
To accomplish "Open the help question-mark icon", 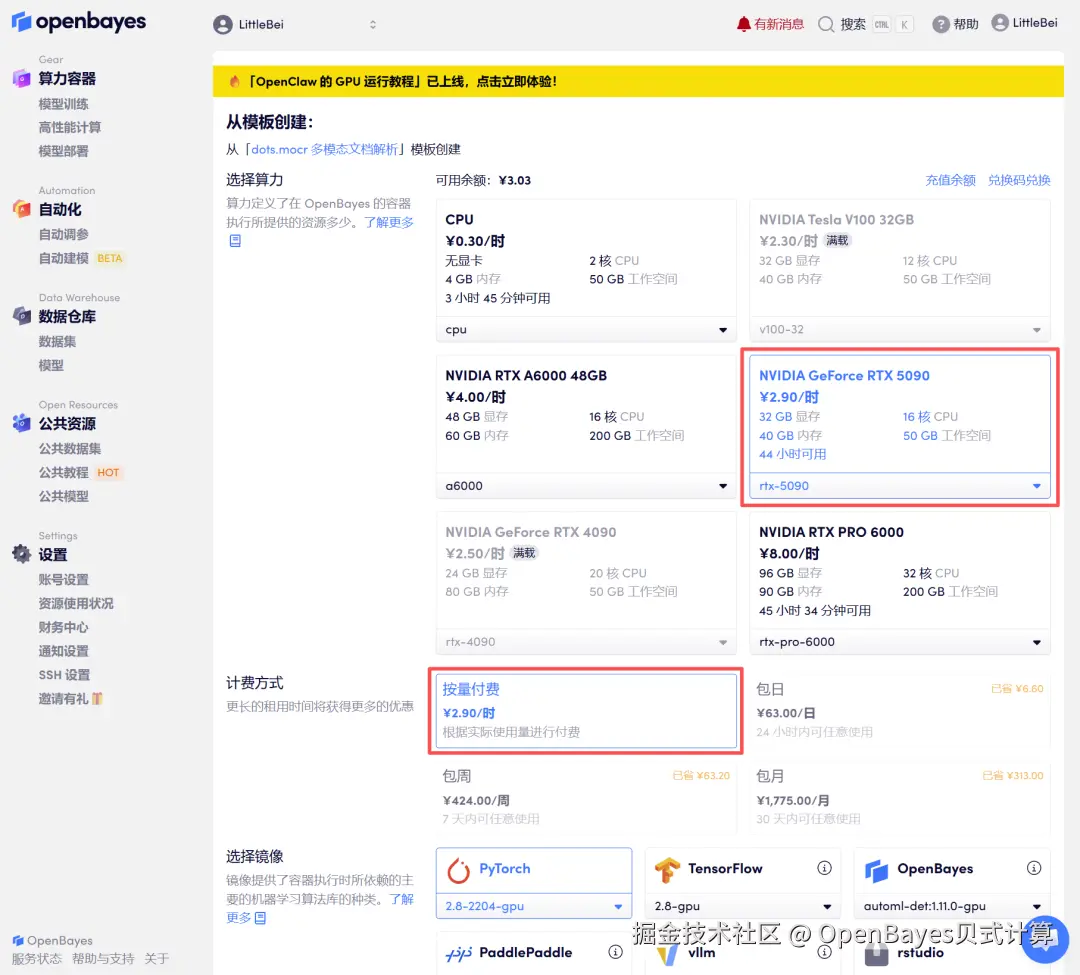I will tap(940, 24).
